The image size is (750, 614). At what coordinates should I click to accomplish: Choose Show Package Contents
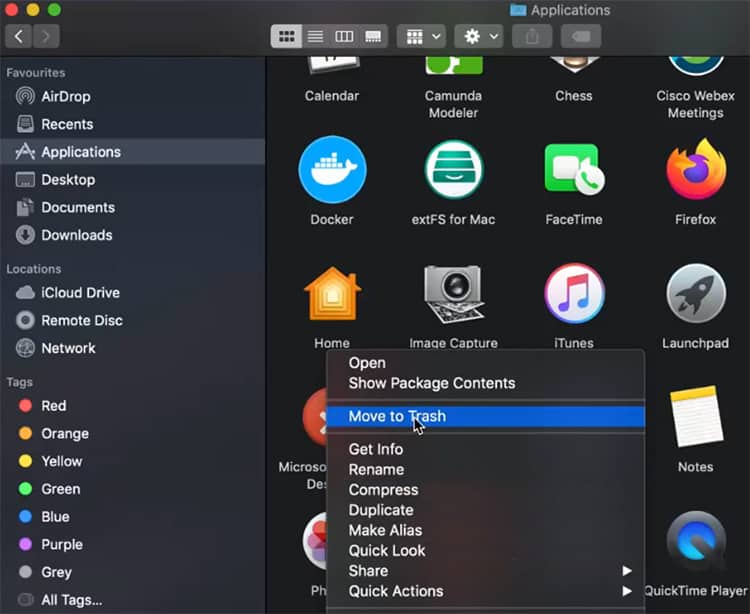pos(485,383)
